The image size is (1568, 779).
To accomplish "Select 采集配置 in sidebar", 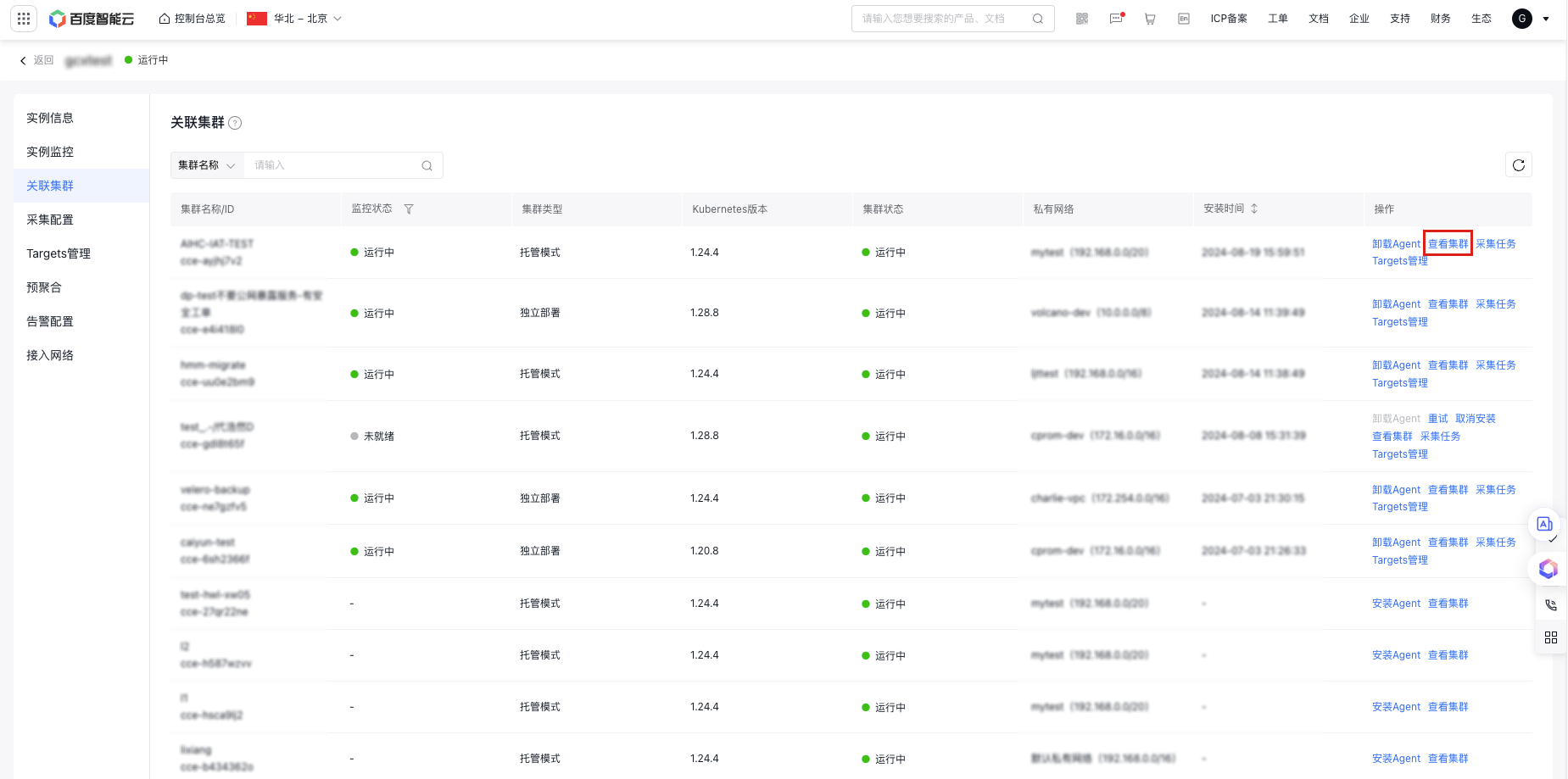I will (81, 220).
